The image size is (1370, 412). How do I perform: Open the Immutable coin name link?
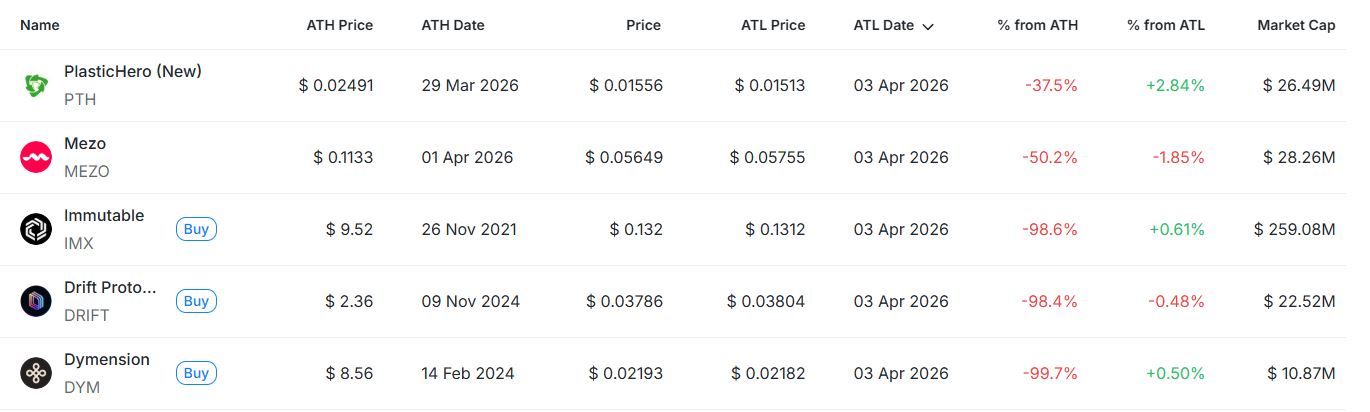(104, 216)
